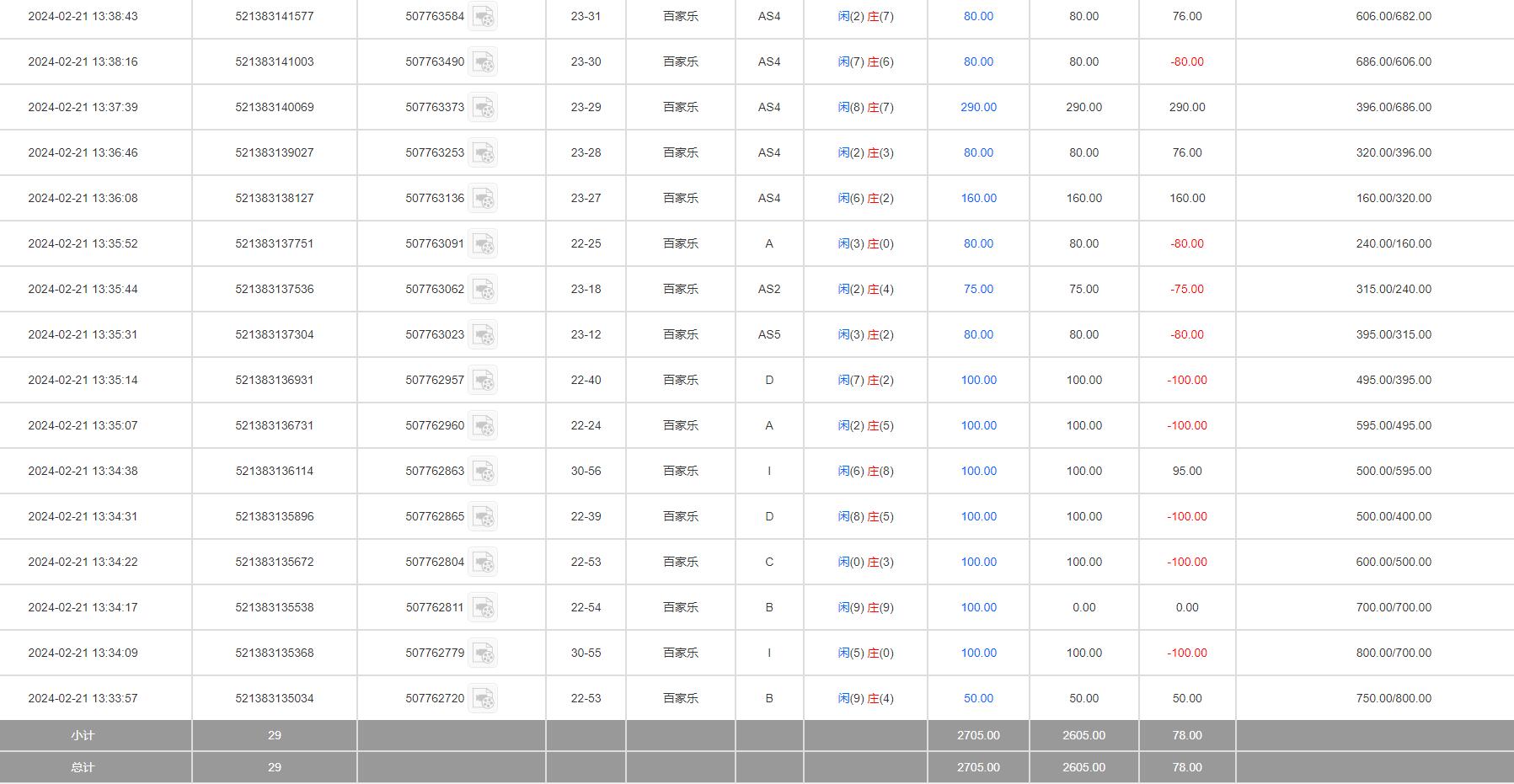Click table code 23-31
Image resolution: width=1514 pixels, height=784 pixels.
(586, 16)
